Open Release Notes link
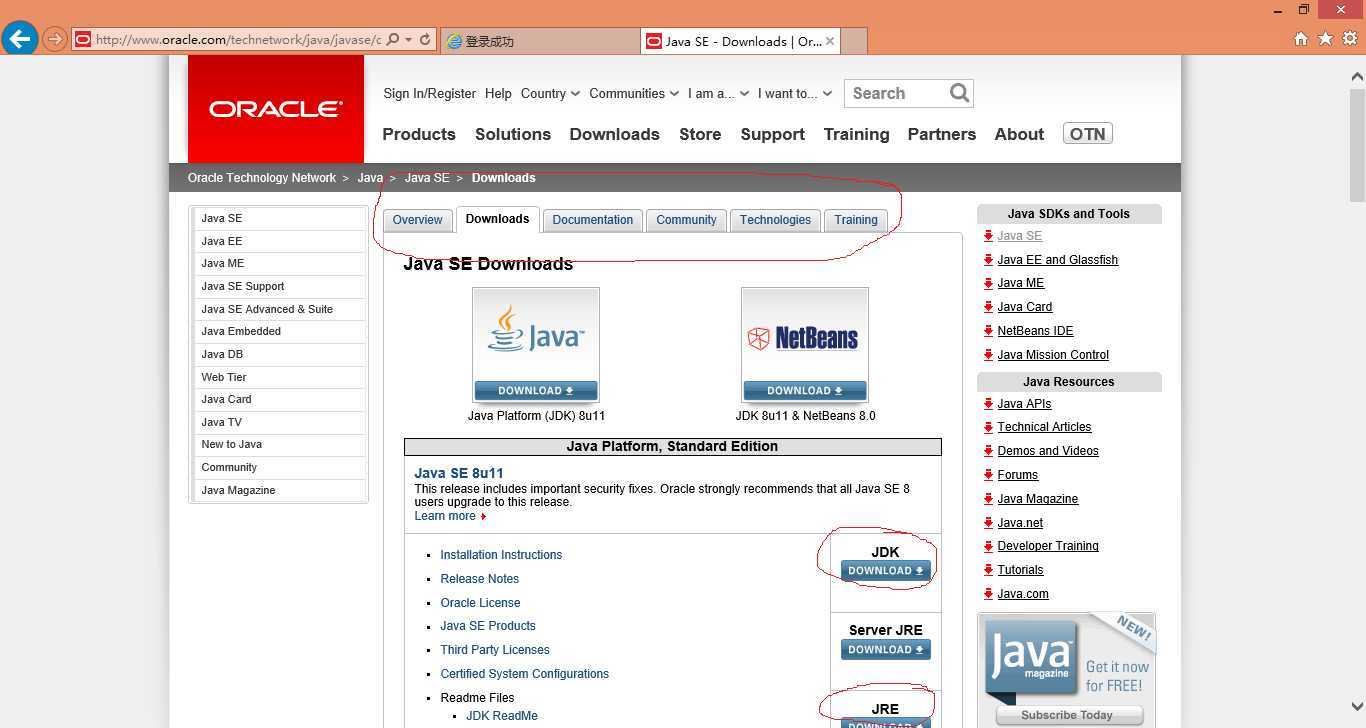1366x728 pixels. coord(479,579)
